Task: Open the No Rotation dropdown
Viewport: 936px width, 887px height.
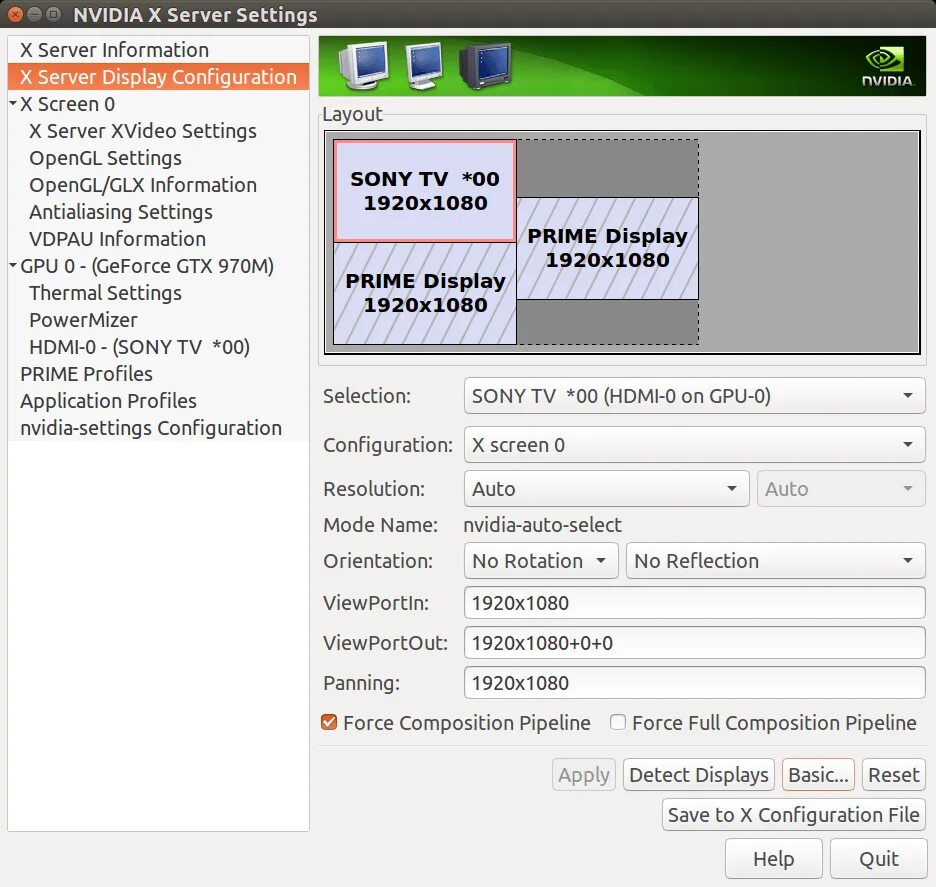Action: point(541,560)
